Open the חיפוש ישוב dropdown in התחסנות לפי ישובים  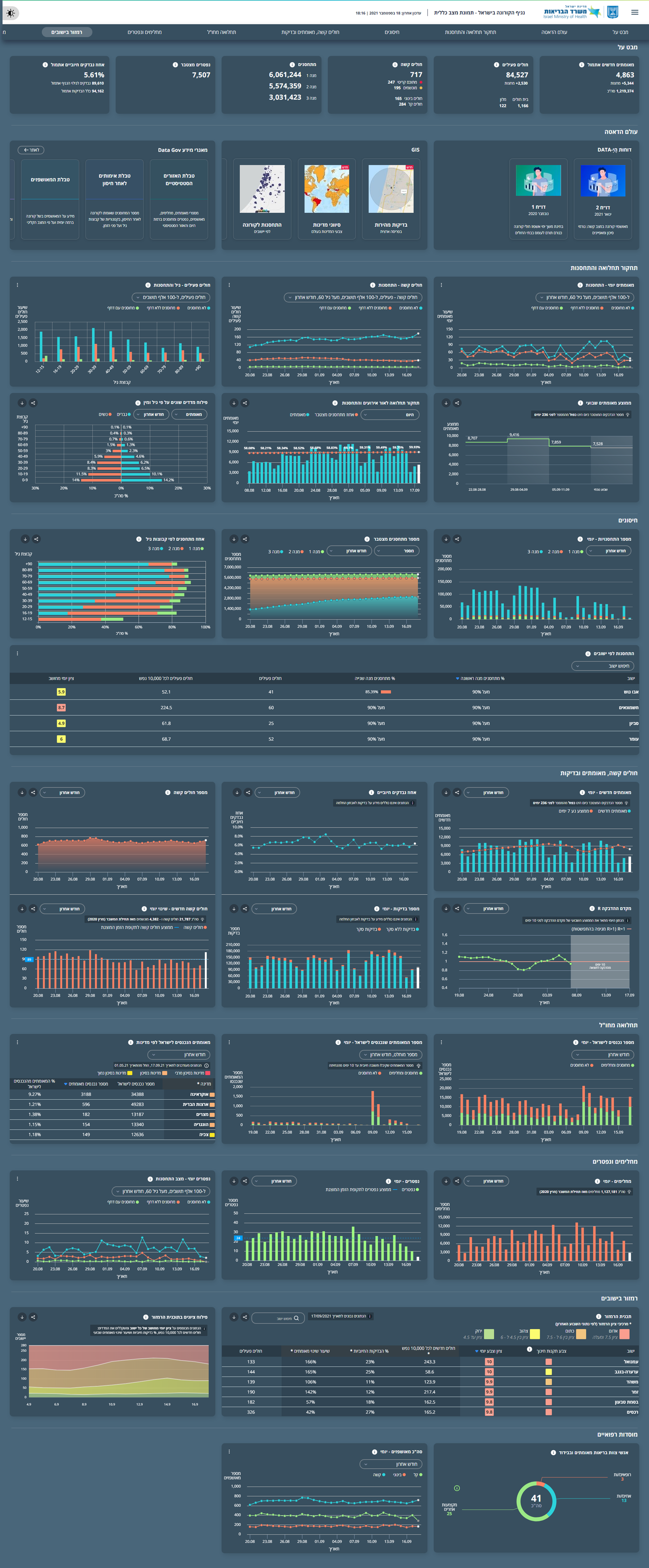604,666
